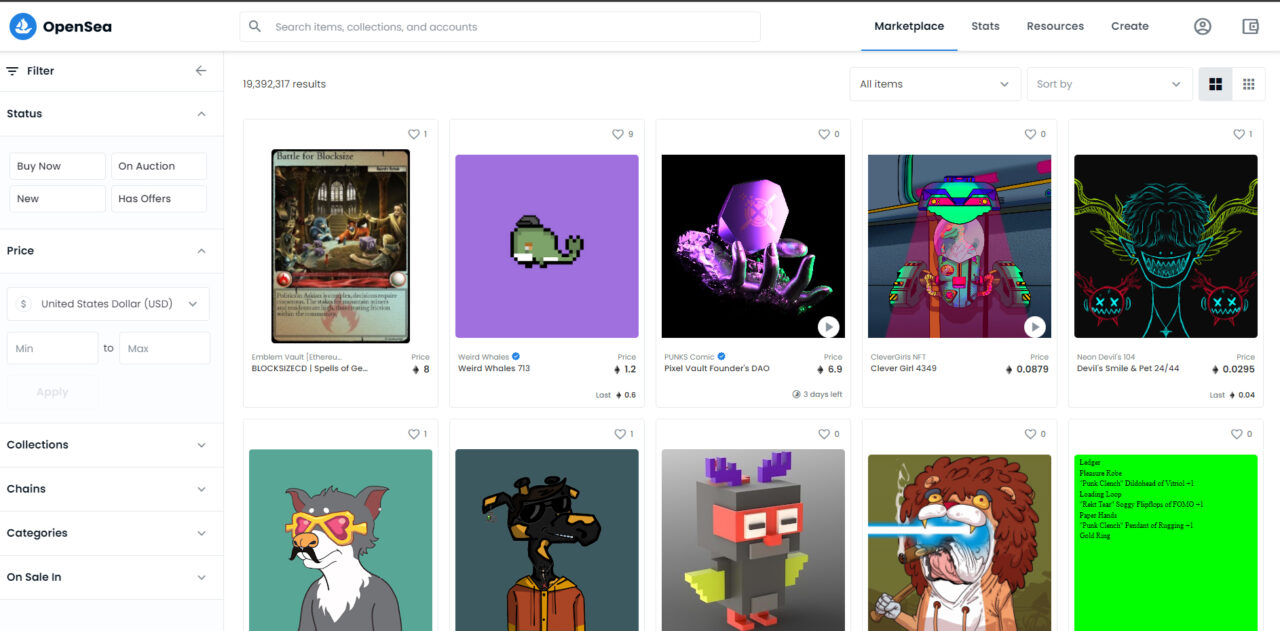
Task: Click the Create link in header
Action: click(x=1129, y=26)
